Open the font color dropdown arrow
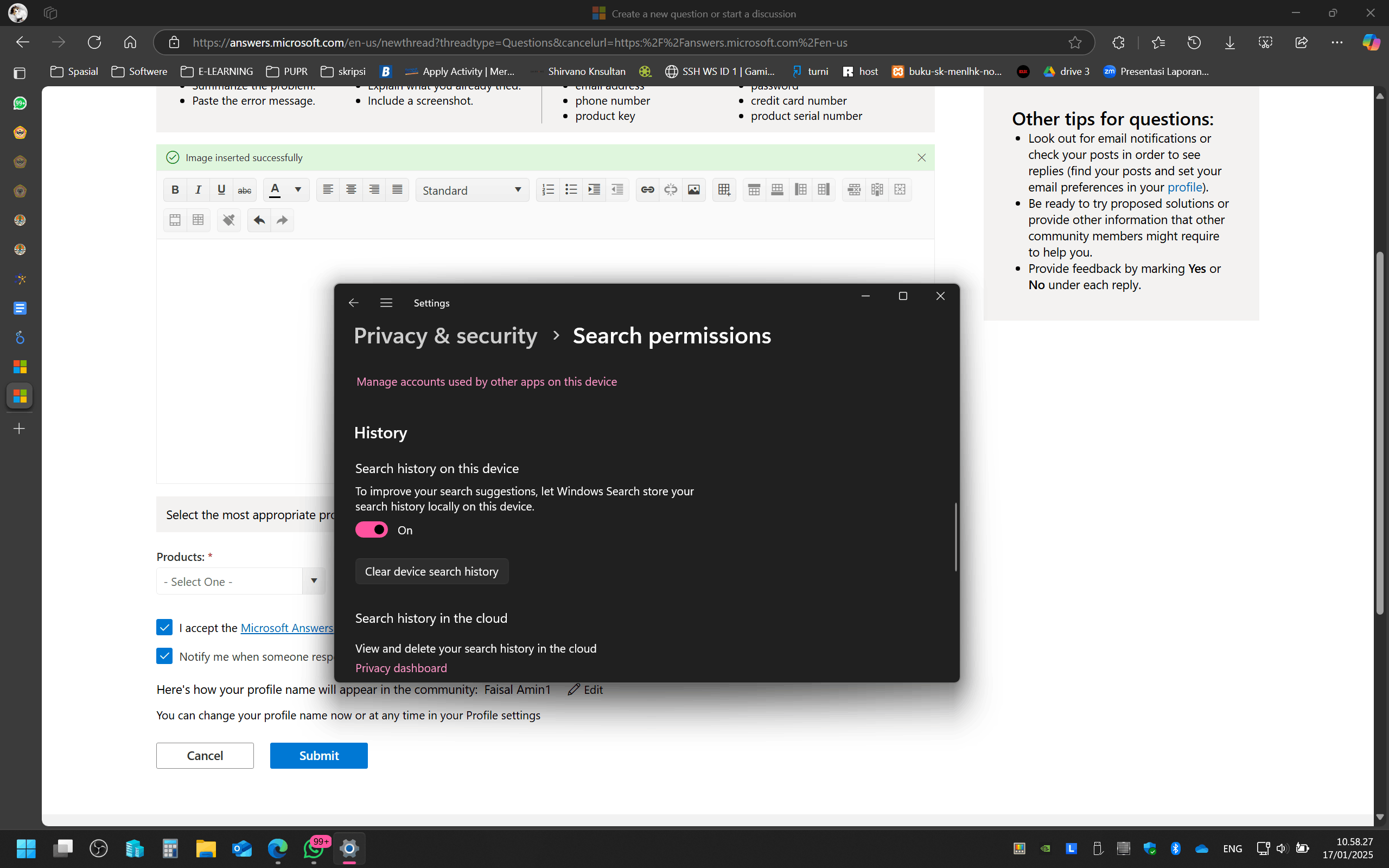Viewport: 1389px width, 868px height. click(298, 189)
